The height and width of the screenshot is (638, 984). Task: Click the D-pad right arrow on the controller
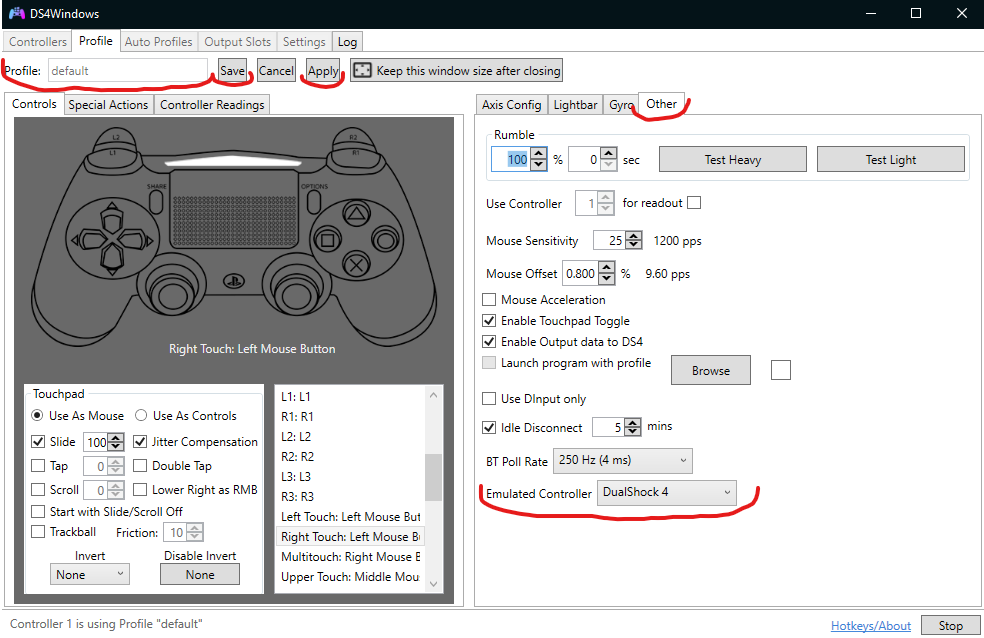[137, 240]
